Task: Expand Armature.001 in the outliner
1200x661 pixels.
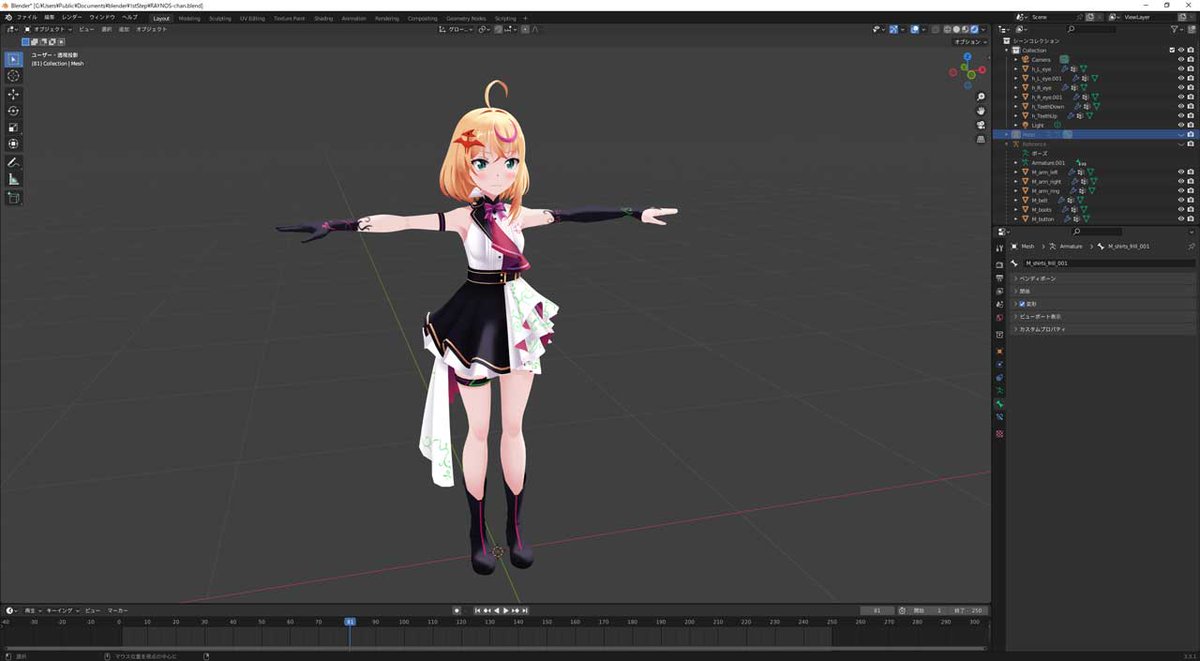Action: [x=1016, y=162]
